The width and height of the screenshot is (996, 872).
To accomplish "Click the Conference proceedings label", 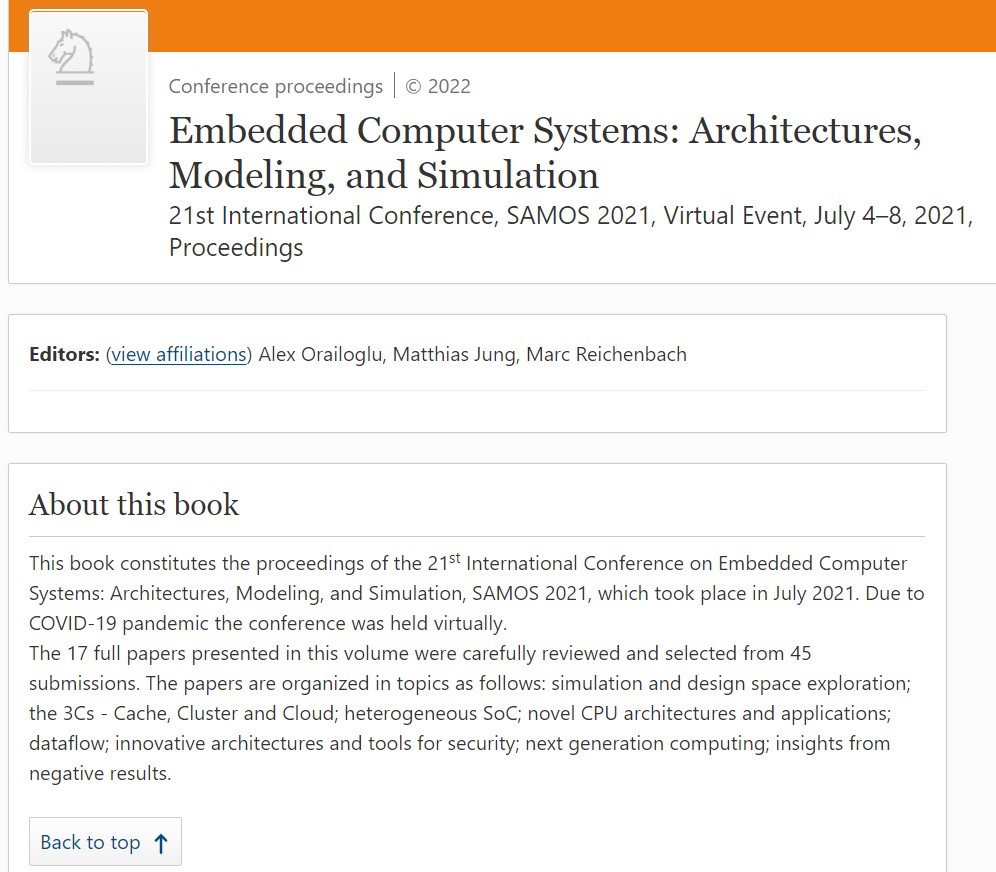I will tap(275, 86).
